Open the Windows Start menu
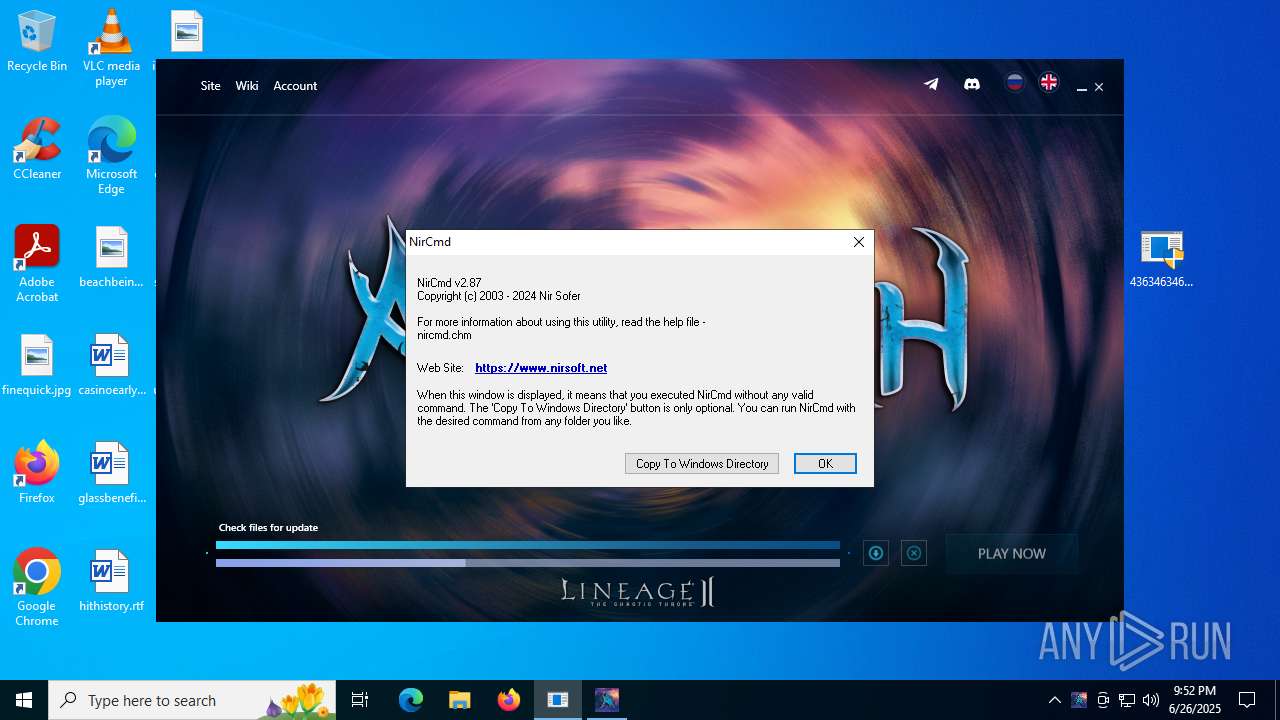 click(24, 700)
